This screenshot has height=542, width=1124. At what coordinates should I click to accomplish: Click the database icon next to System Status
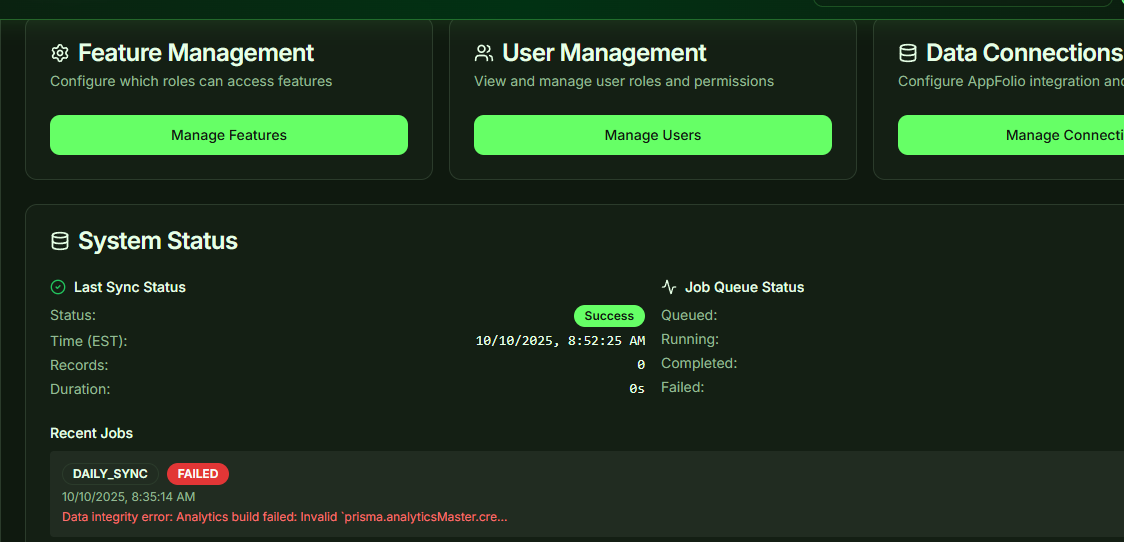click(x=60, y=241)
